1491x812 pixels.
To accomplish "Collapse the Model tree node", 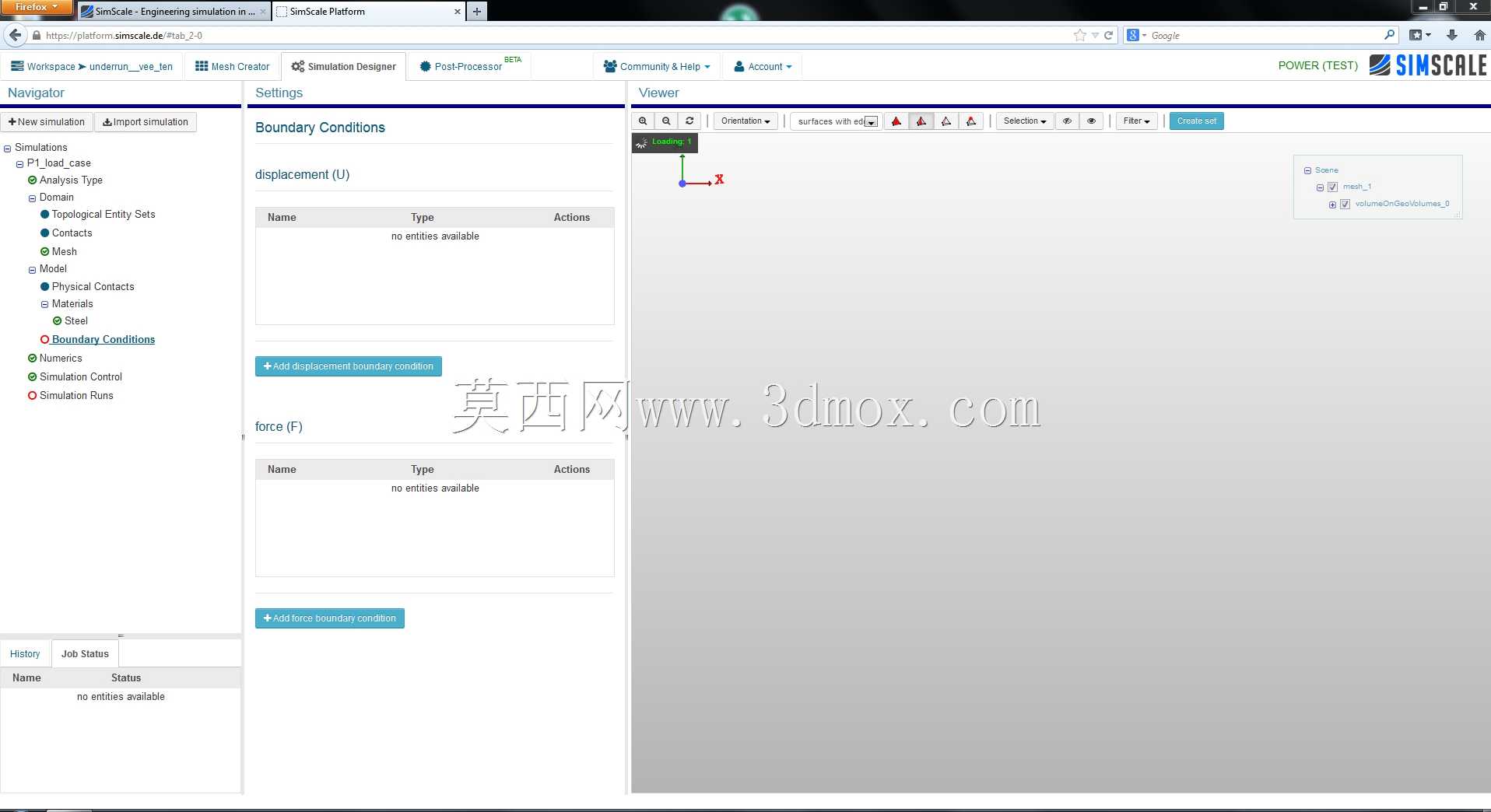I will click(32, 270).
